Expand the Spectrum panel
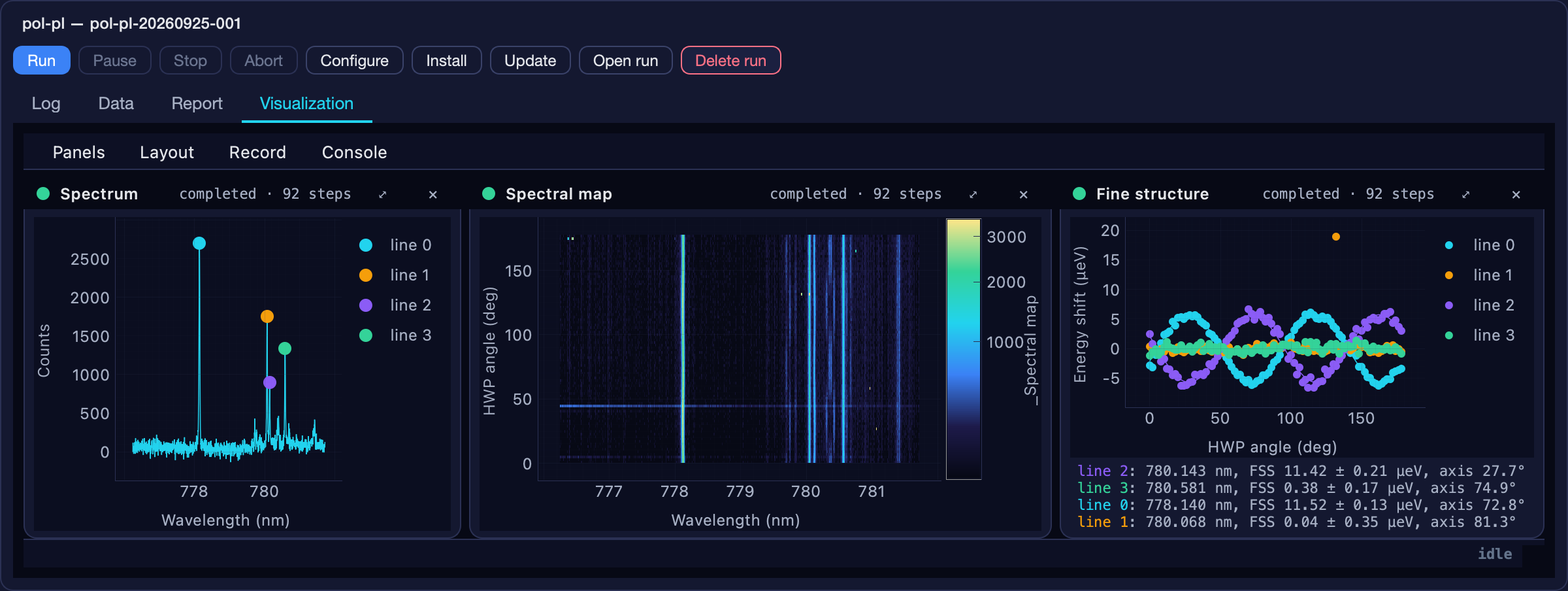Screen dimensions: 1568x591 point(383,194)
